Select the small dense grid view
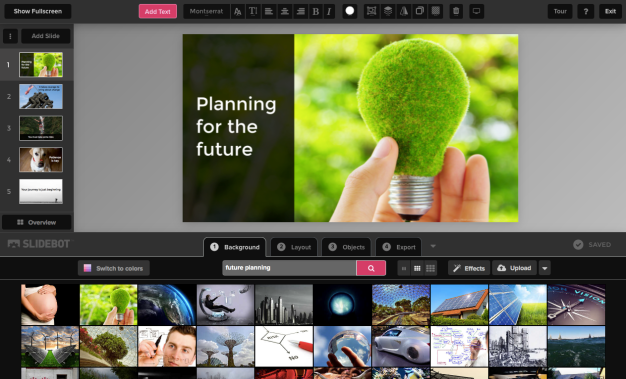This screenshot has height=379, width=626. pyautogui.click(x=430, y=268)
